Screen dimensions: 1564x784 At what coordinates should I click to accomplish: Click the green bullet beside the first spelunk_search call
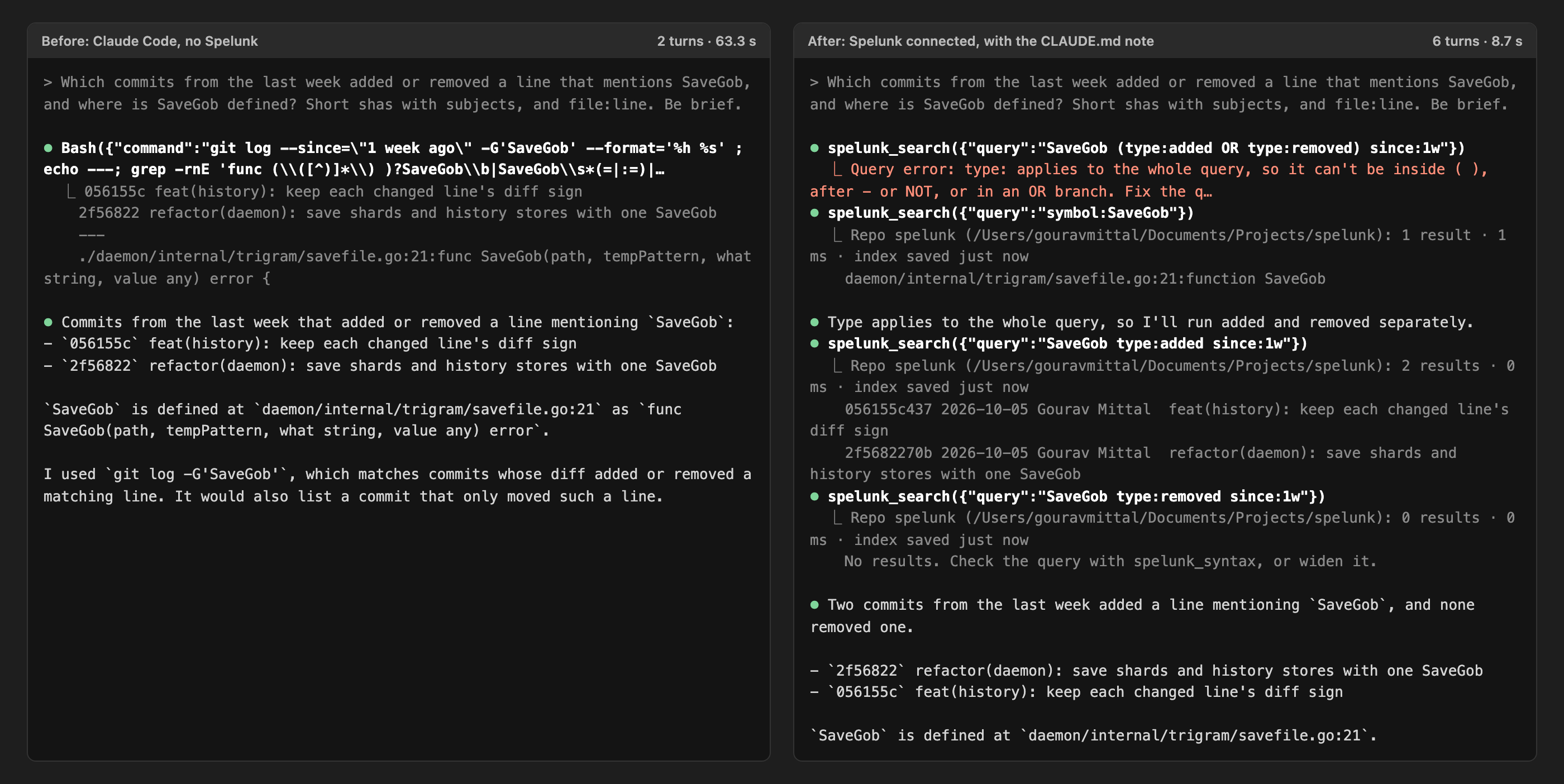coord(814,148)
